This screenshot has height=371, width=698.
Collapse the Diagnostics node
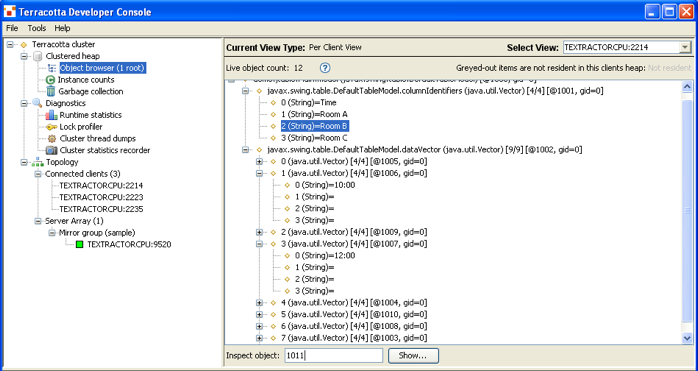click(24, 103)
